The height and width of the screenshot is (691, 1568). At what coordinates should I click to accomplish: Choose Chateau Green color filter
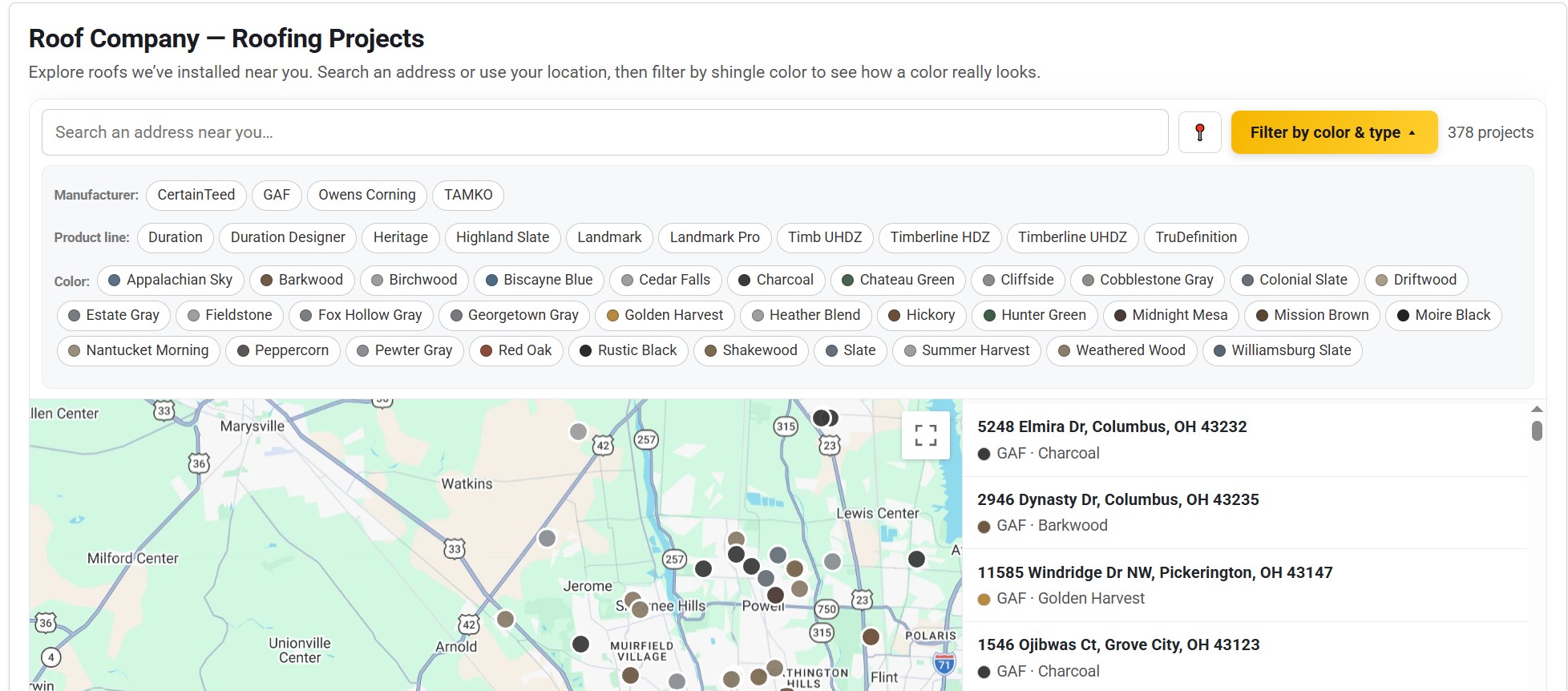click(899, 280)
